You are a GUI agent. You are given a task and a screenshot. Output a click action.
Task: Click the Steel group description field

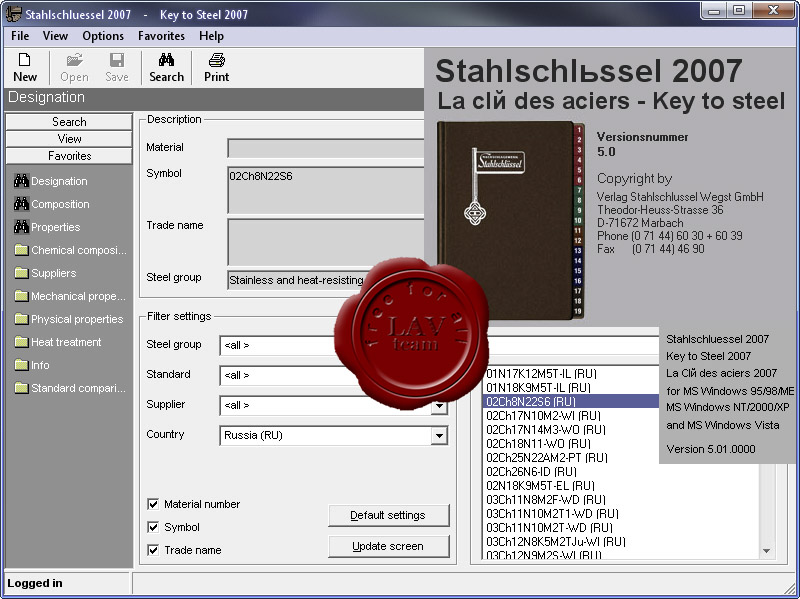point(298,280)
